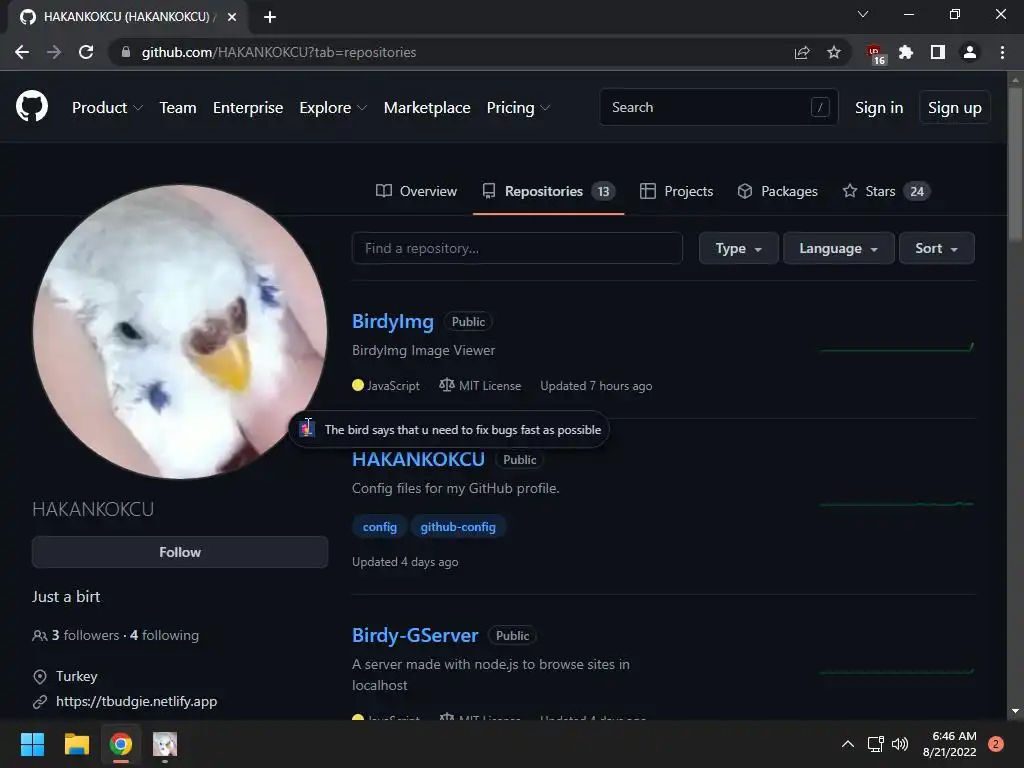Switch to the Overview tab
Screen dimensions: 1024x768
416,191
